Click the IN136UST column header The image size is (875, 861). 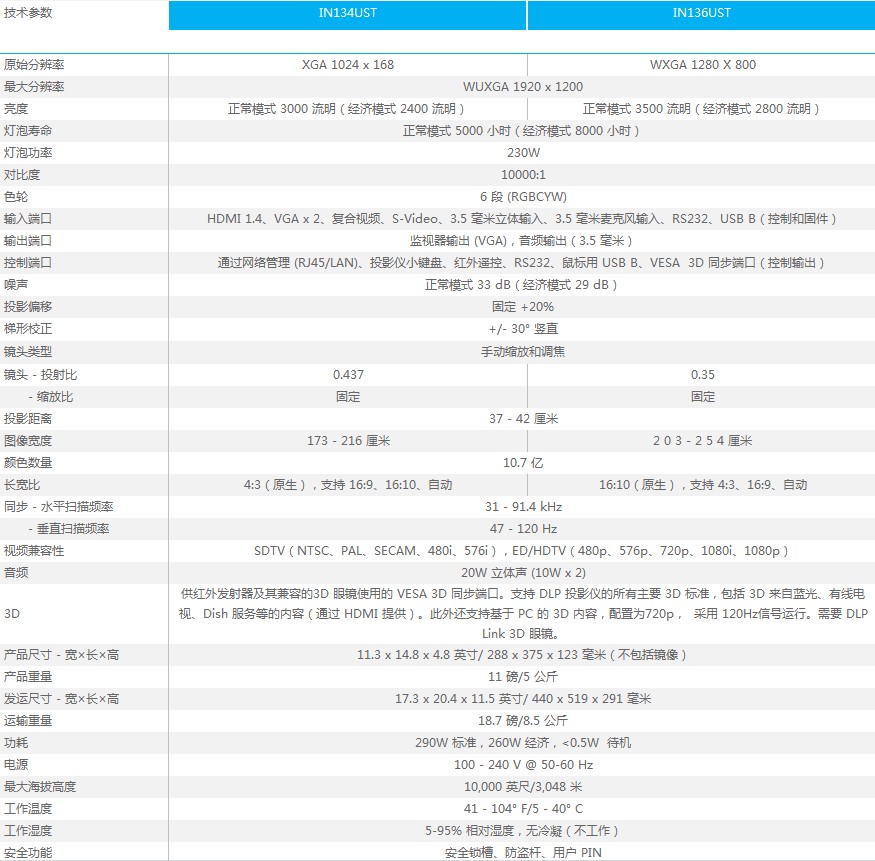pos(701,15)
